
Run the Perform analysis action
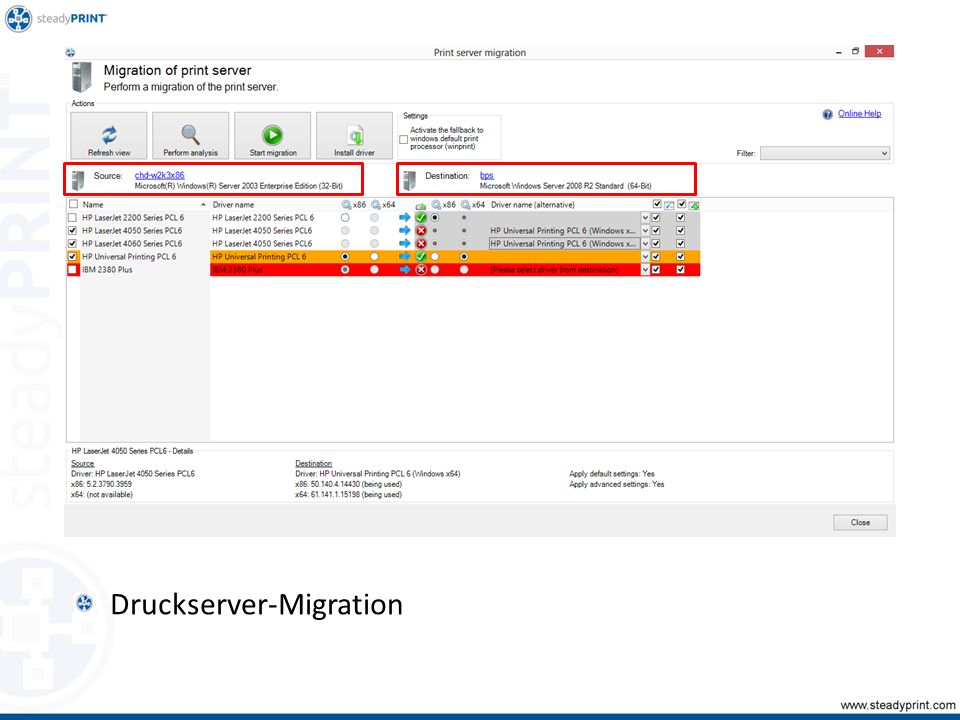[190, 136]
